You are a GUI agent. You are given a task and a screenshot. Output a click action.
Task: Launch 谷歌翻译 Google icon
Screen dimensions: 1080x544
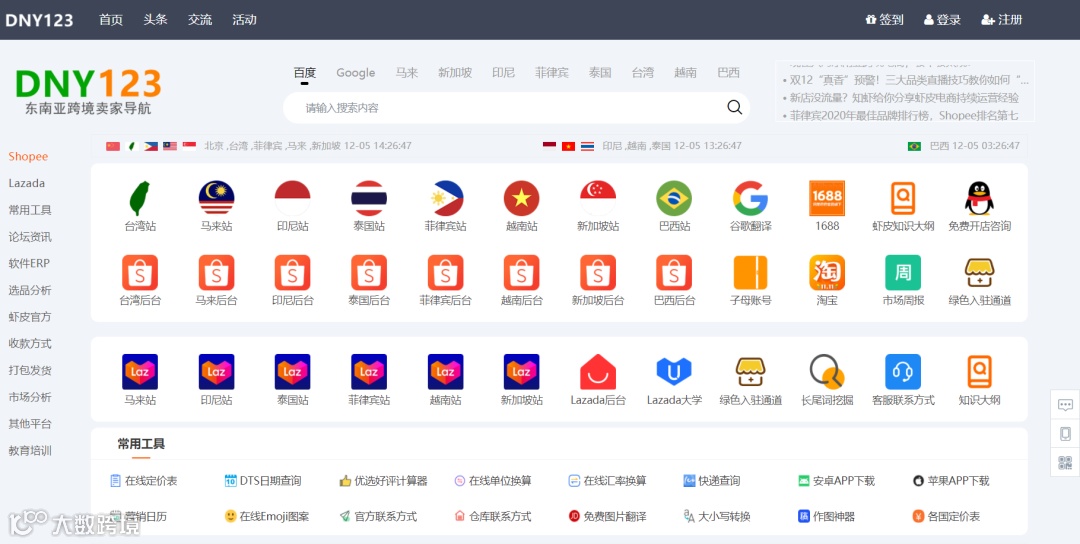click(x=750, y=198)
